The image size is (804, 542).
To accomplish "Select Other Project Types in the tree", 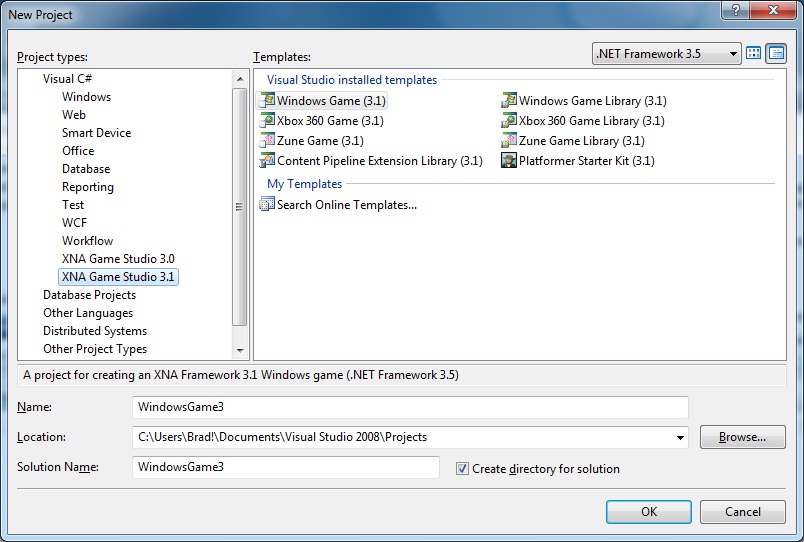I will [x=95, y=349].
